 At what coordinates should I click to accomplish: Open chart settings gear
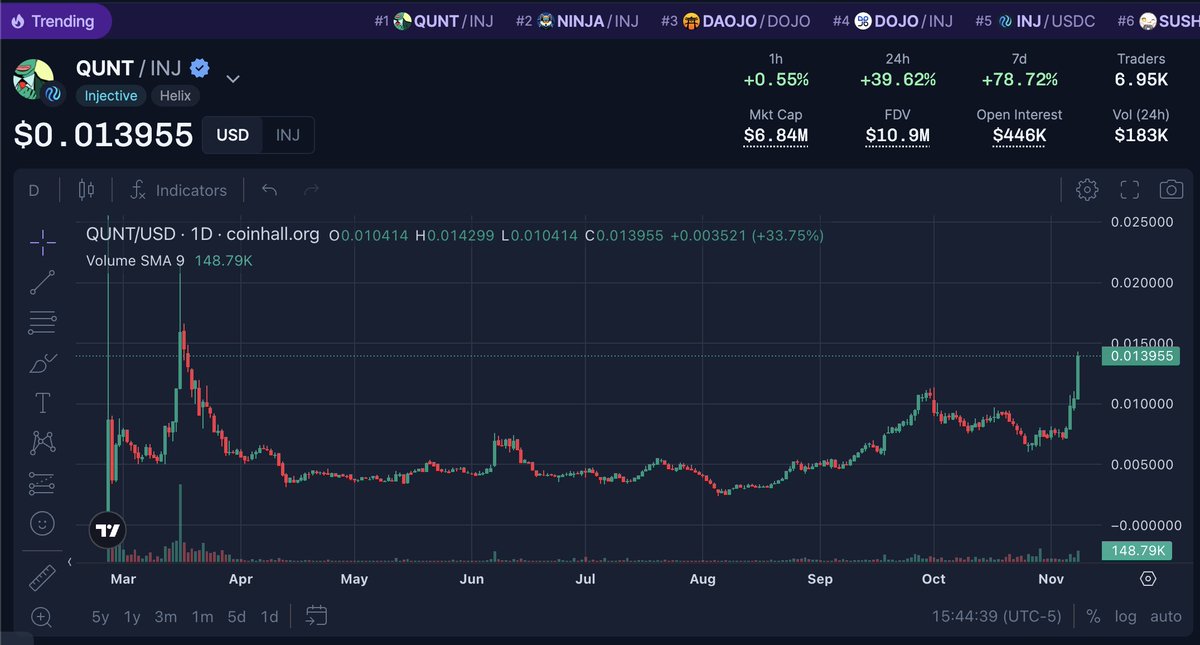point(1087,190)
